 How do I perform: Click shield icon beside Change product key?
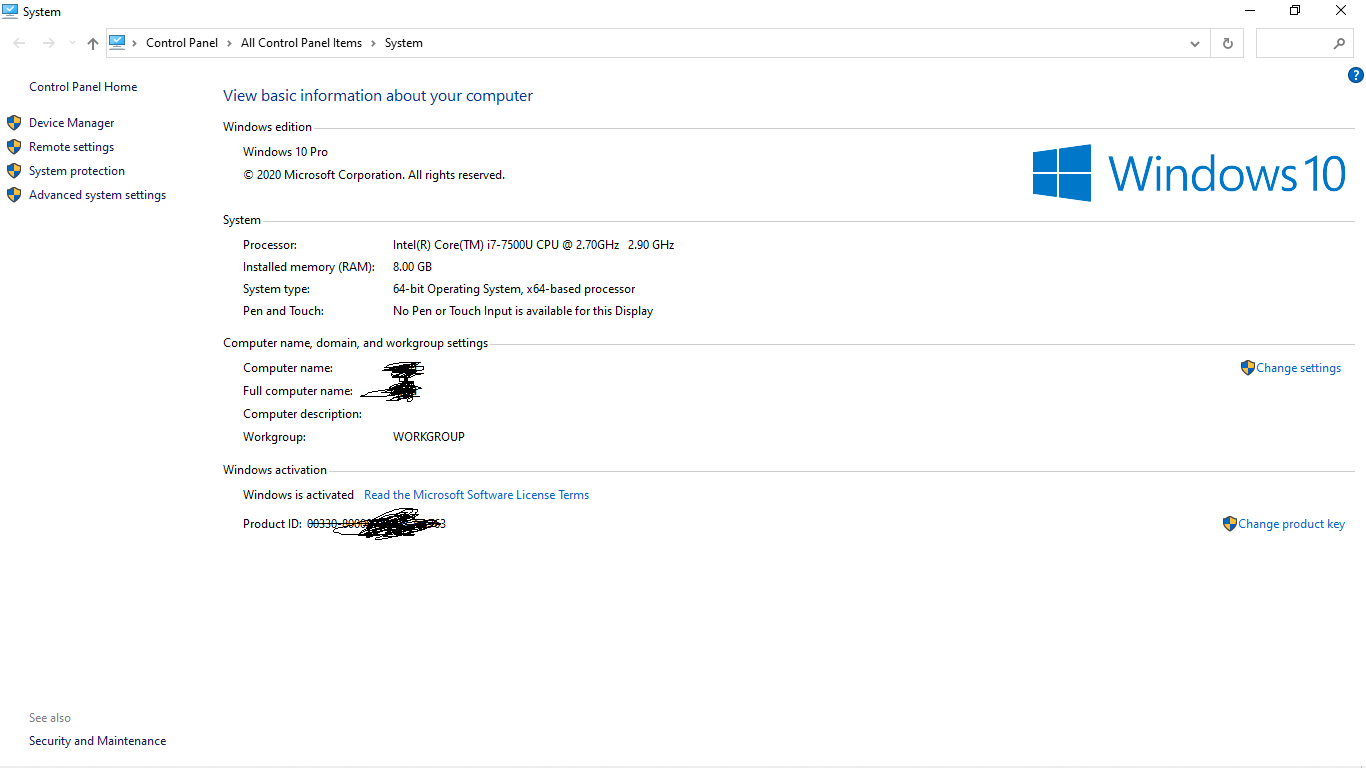(1229, 523)
